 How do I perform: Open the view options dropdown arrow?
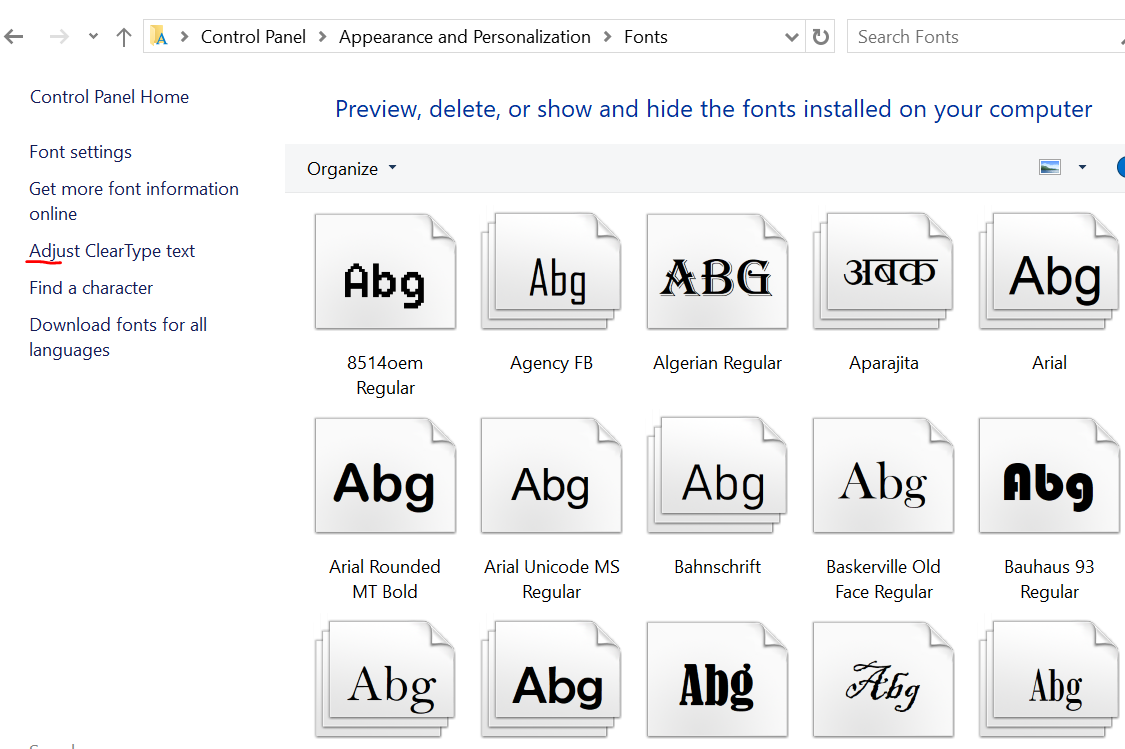[x=1082, y=168]
